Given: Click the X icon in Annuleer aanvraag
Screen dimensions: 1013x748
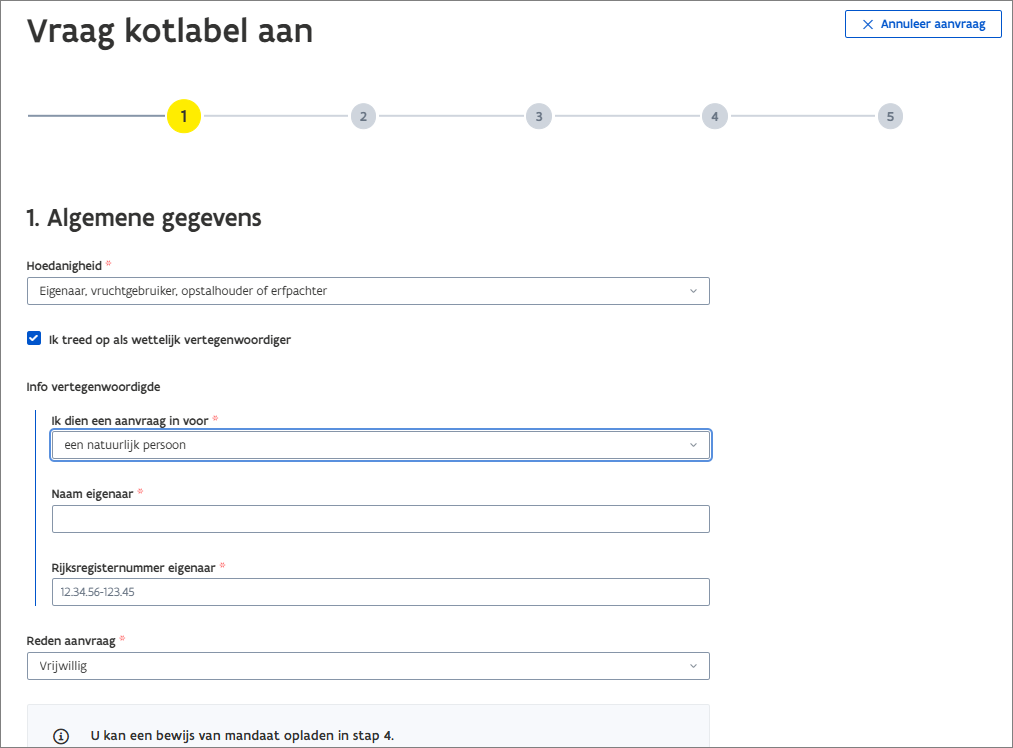Looking at the screenshot, I should click(x=867, y=24).
